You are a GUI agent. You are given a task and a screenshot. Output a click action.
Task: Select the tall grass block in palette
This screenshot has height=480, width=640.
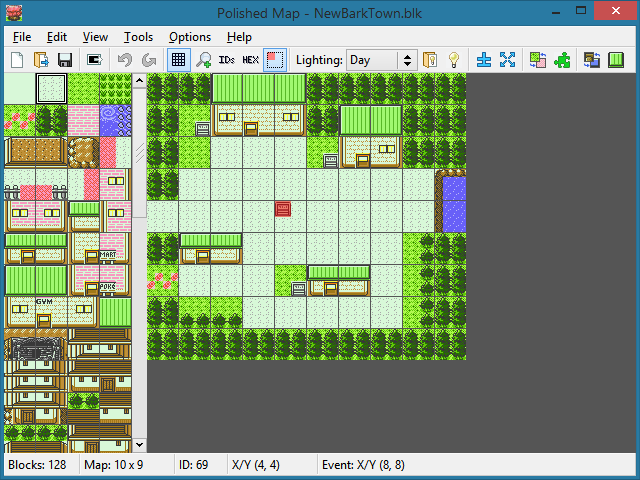pyautogui.click(x=116, y=89)
